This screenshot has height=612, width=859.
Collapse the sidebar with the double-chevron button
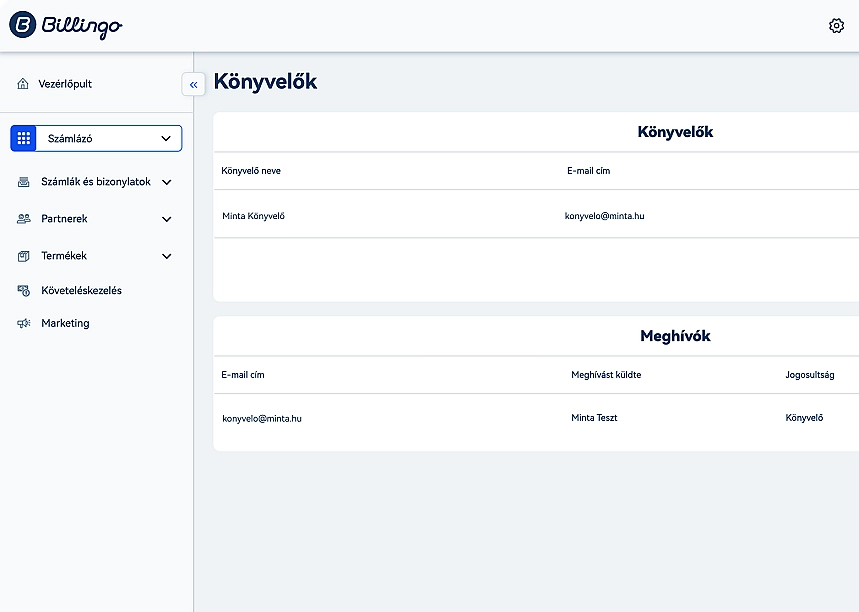193,84
